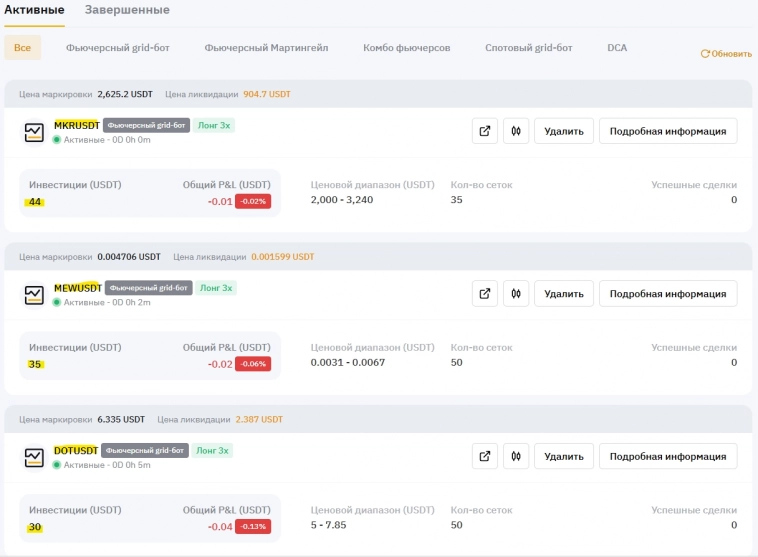Click Удалить on the DOTUSDT bot
Viewport: 758px width, 557px height.
[564, 457]
